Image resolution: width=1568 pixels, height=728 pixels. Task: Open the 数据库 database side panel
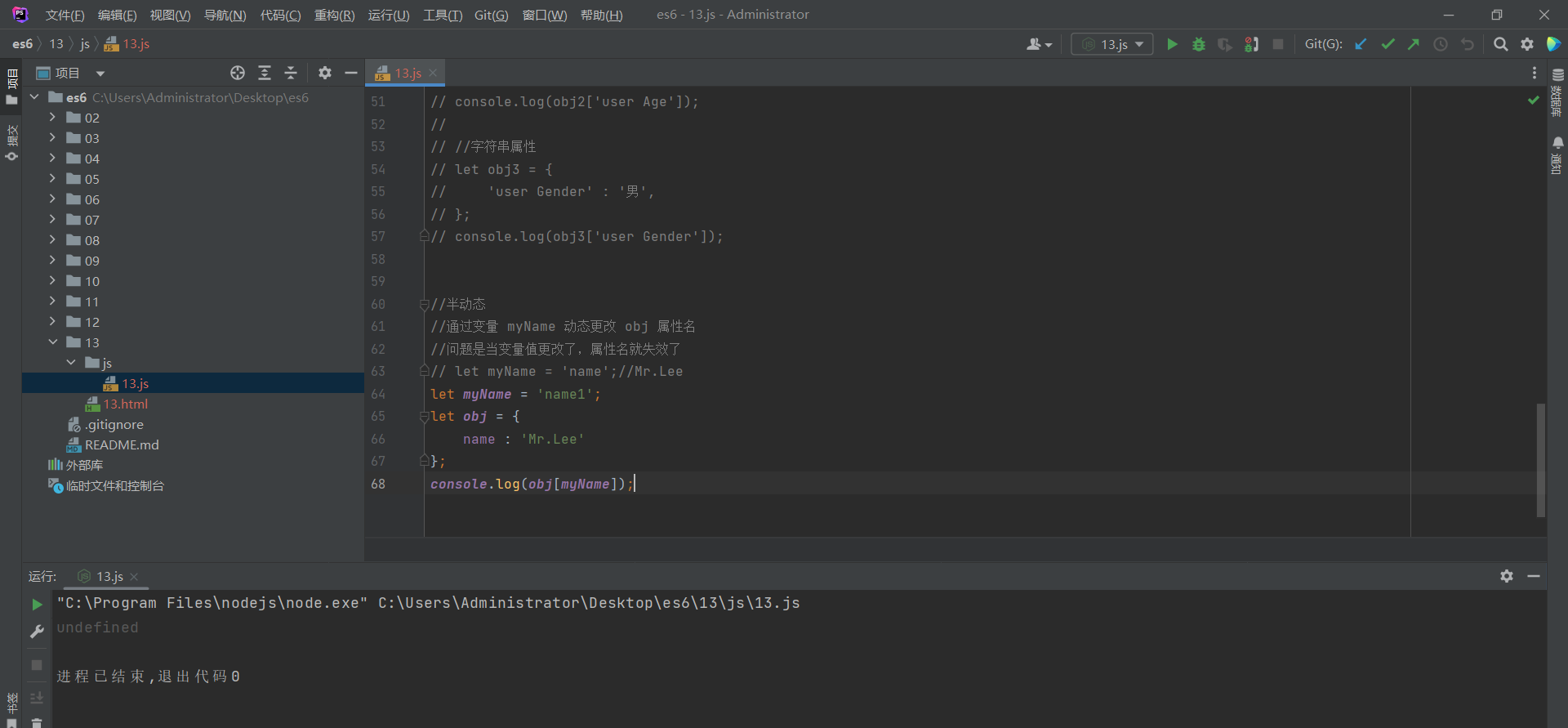click(x=1557, y=93)
